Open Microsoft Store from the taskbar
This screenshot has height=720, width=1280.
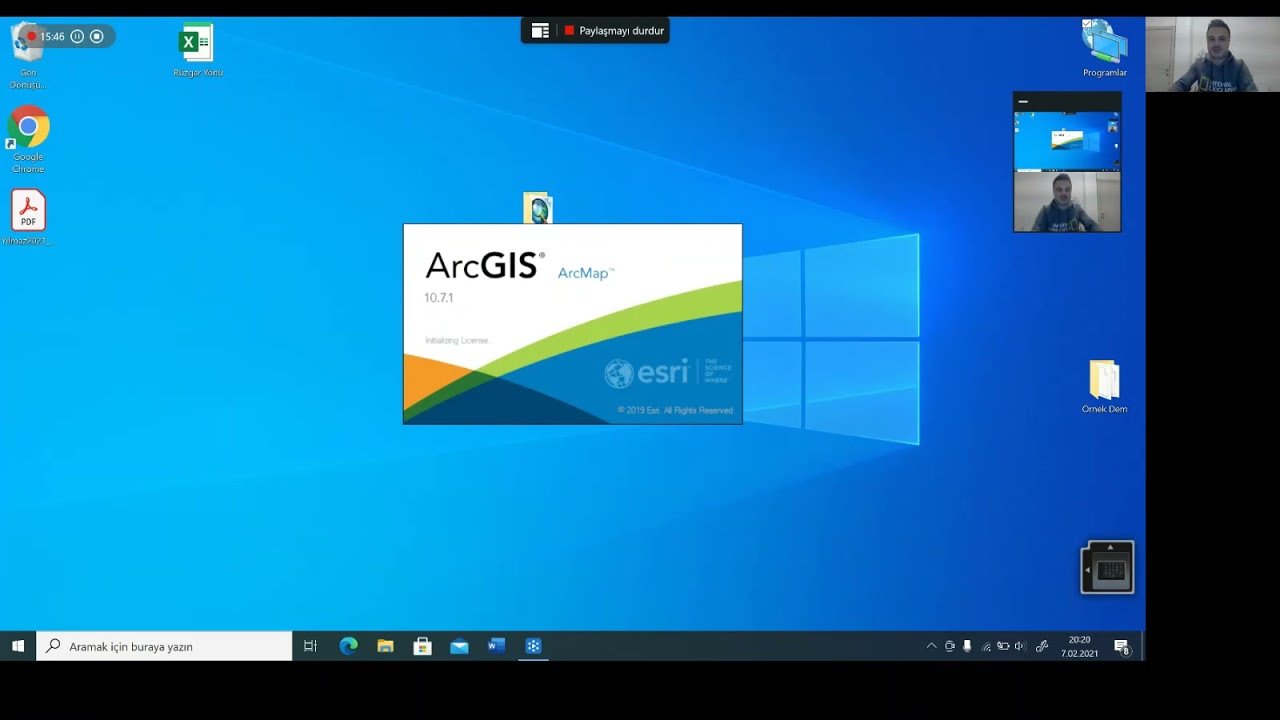422,646
